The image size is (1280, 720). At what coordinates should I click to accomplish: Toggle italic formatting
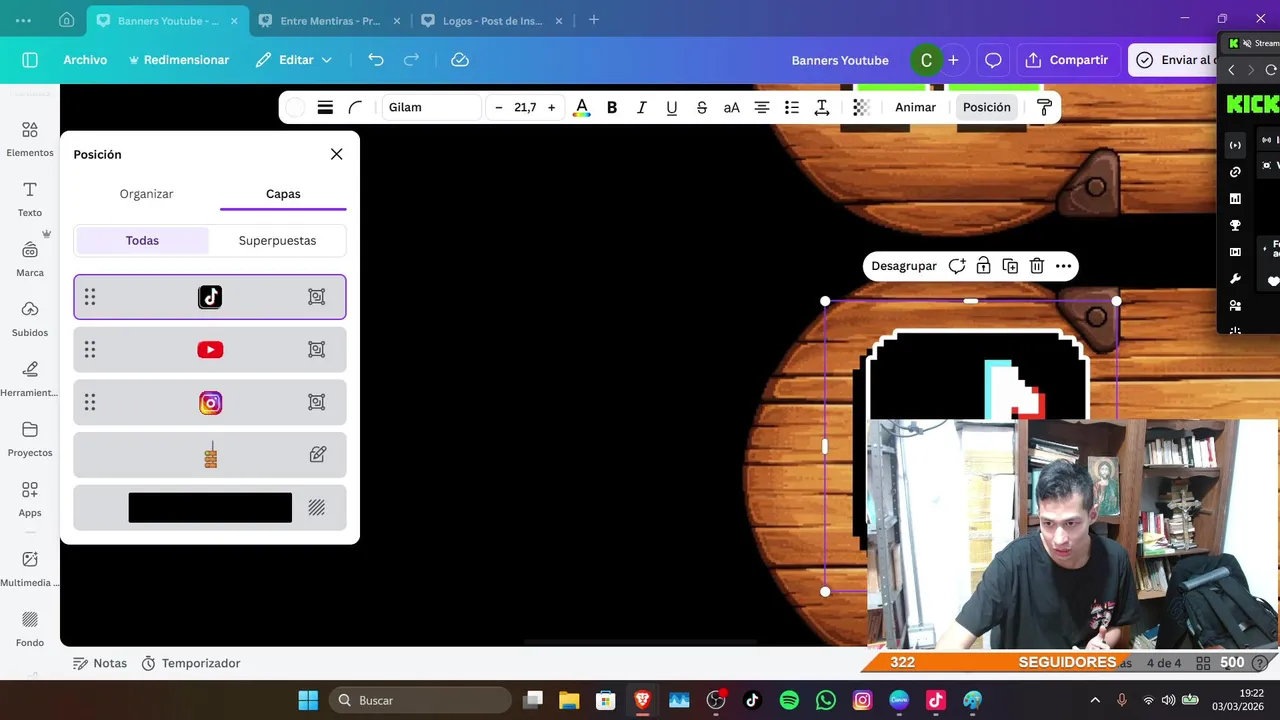click(642, 107)
